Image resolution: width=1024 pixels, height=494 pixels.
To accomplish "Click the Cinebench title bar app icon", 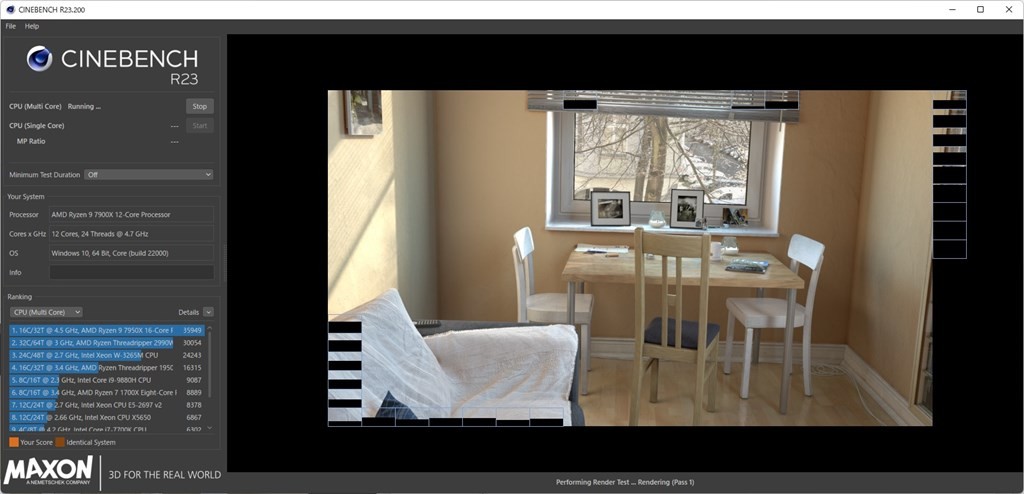I will click(x=10, y=9).
